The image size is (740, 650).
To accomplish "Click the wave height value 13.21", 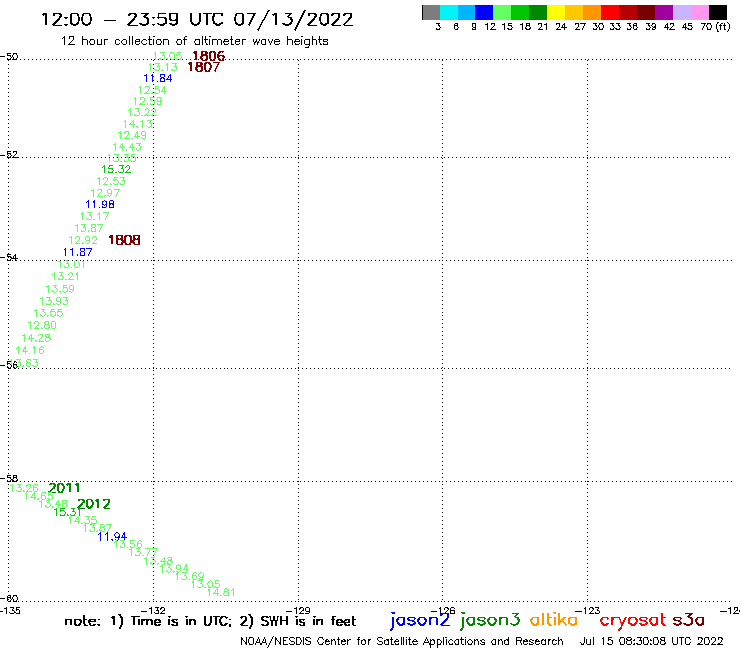I will 66,276.
